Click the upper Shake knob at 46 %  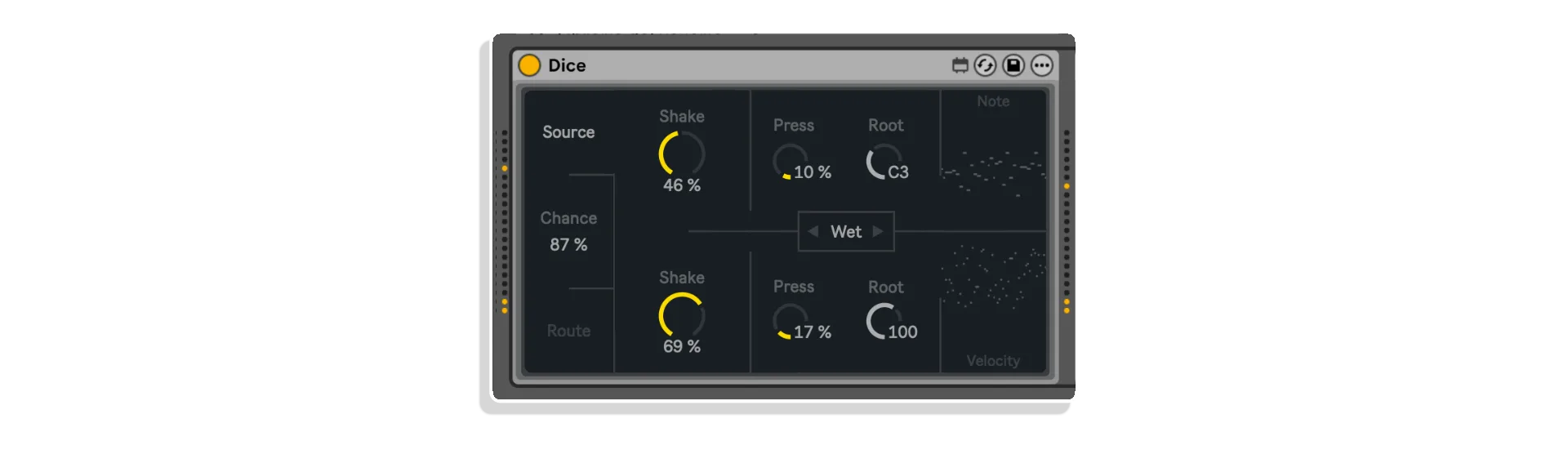pos(682,154)
